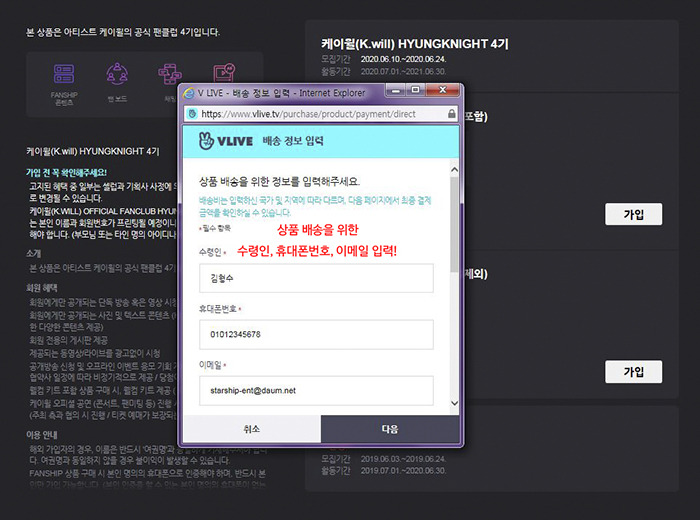The width and height of the screenshot is (700, 520).
Task: Click activity period 2020.07.01.~2021.06.30.
Action: coord(404,71)
